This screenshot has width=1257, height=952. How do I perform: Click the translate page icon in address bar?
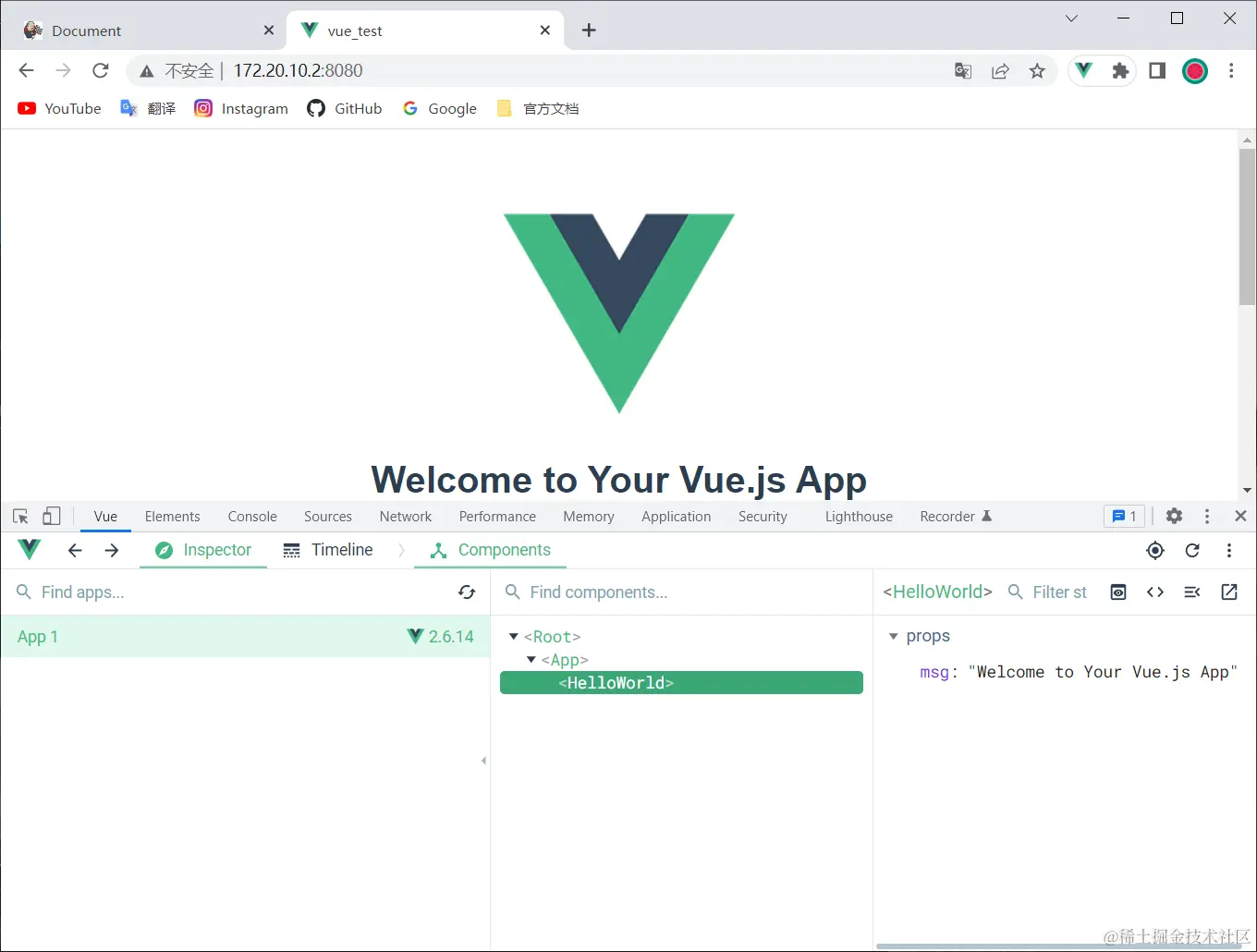tap(963, 71)
